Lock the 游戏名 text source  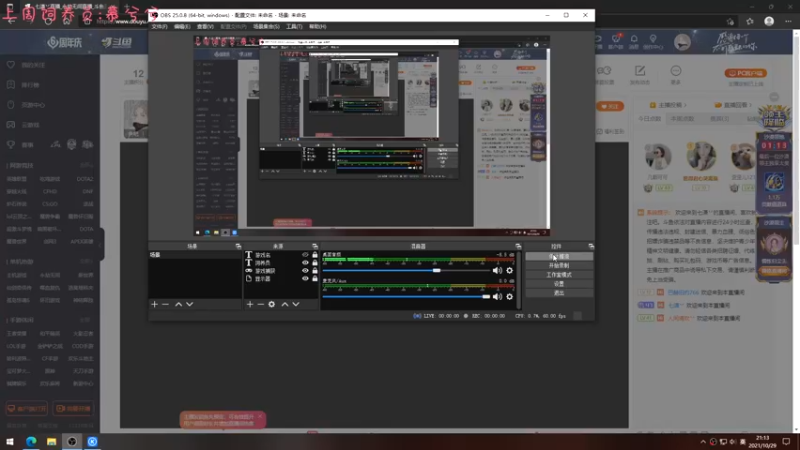pyautogui.click(x=315, y=255)
